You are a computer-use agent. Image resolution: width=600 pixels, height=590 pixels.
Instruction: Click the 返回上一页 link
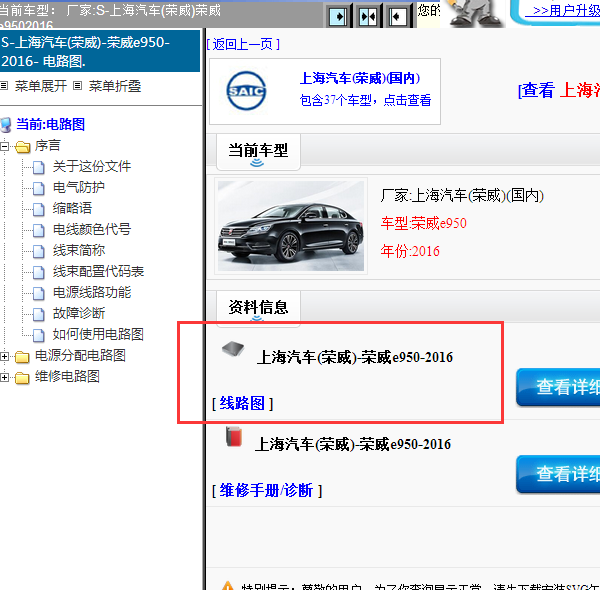coord(243,44)
